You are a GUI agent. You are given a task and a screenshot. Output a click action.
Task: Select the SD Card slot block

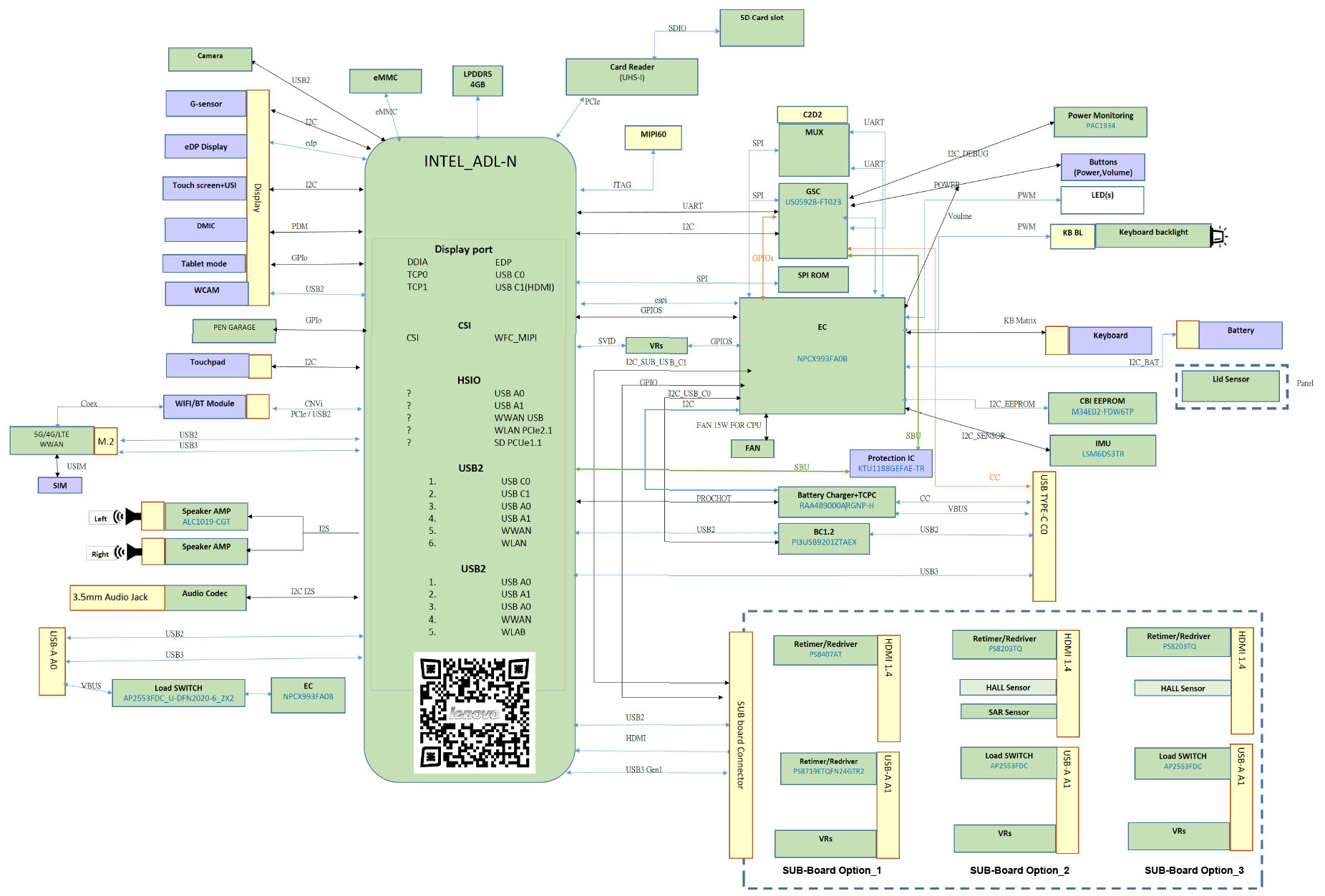click(762, 28)
